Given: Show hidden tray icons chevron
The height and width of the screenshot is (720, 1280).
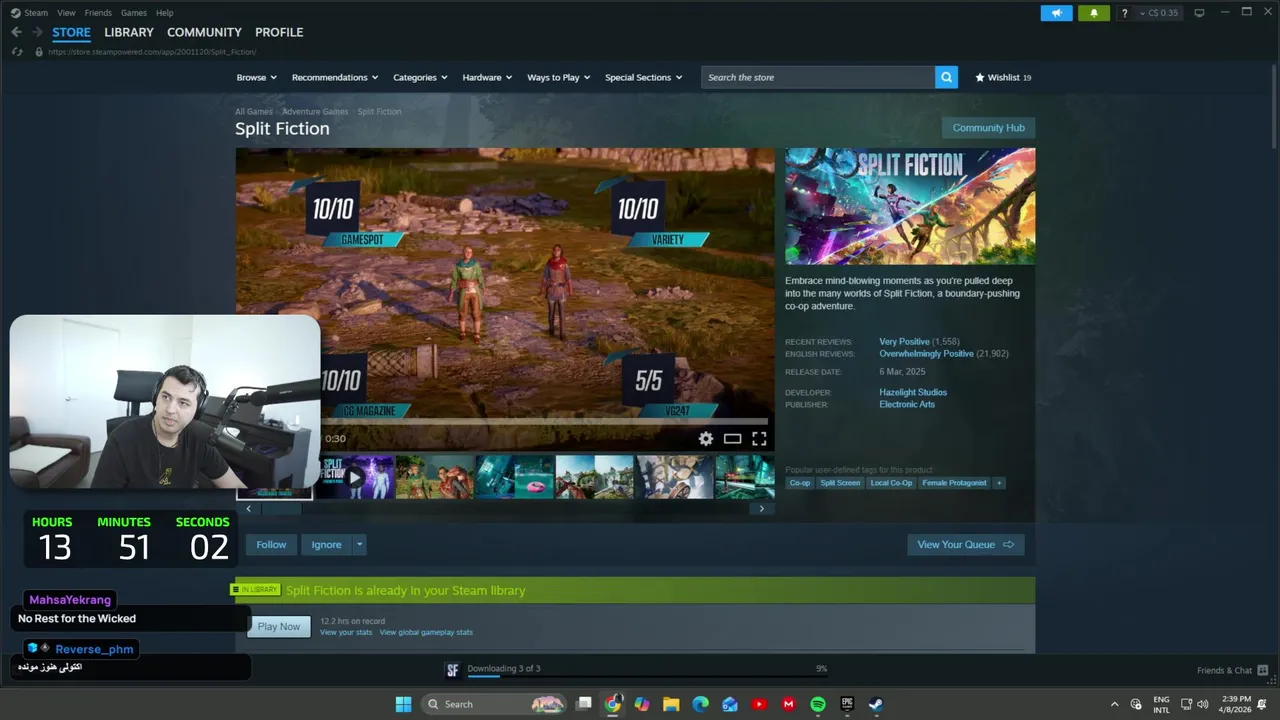Looking at the screenshot, I should (1115, 704).
